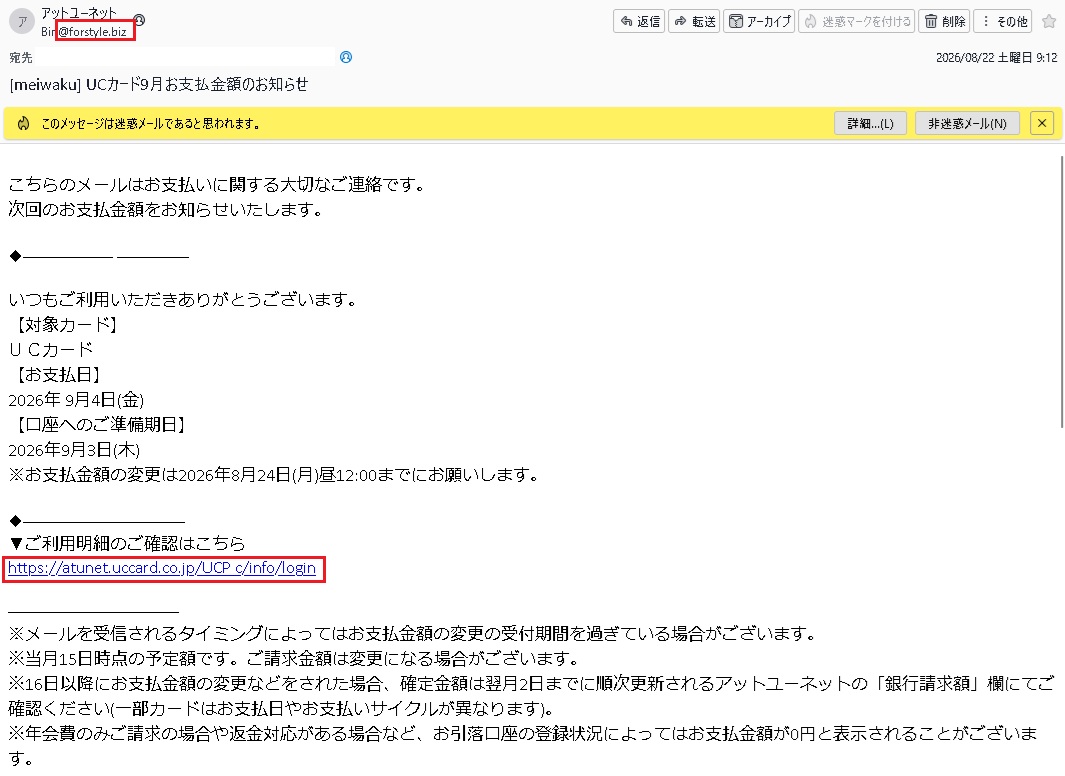Click the contact icon beside sender address

(x=139, y=20)
